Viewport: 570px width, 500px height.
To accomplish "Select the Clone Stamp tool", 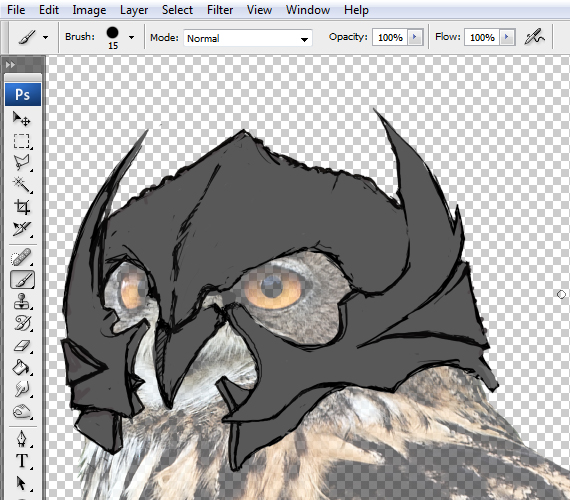I will click(x=22, y=302).
